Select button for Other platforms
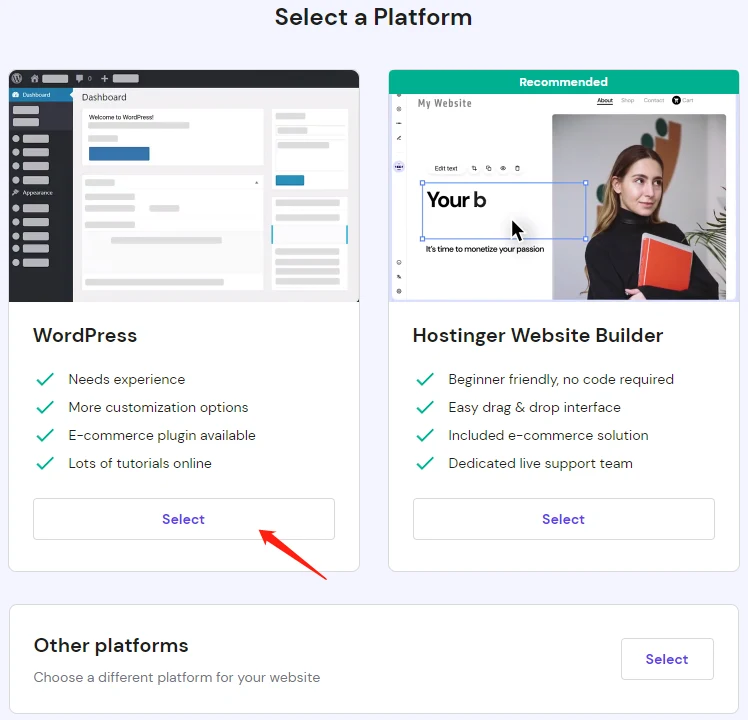This screenshot has height=720, width=748. pyautogui.click(x=667, y=659)
